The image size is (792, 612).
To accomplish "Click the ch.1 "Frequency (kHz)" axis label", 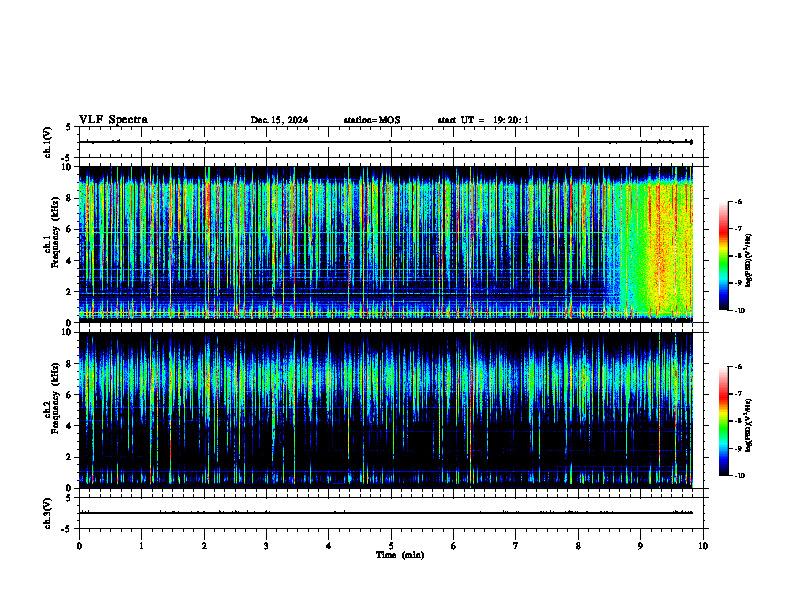I will 55,232.
